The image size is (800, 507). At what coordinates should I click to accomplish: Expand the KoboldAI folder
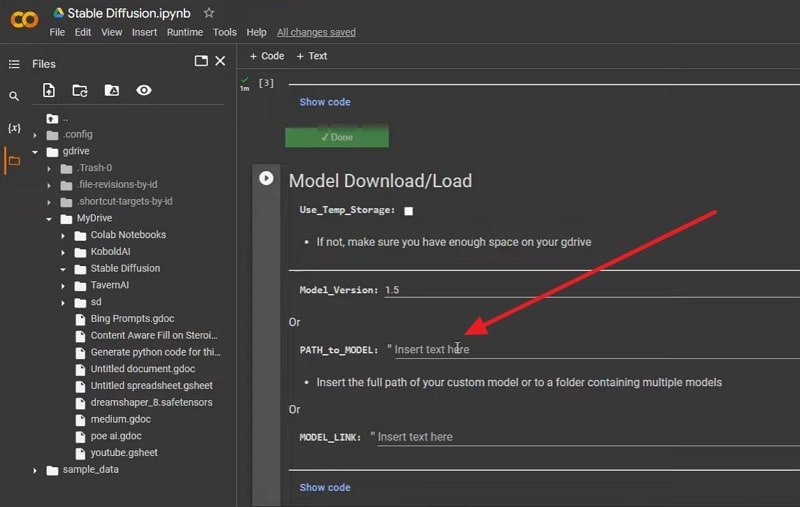coord(63,252)
